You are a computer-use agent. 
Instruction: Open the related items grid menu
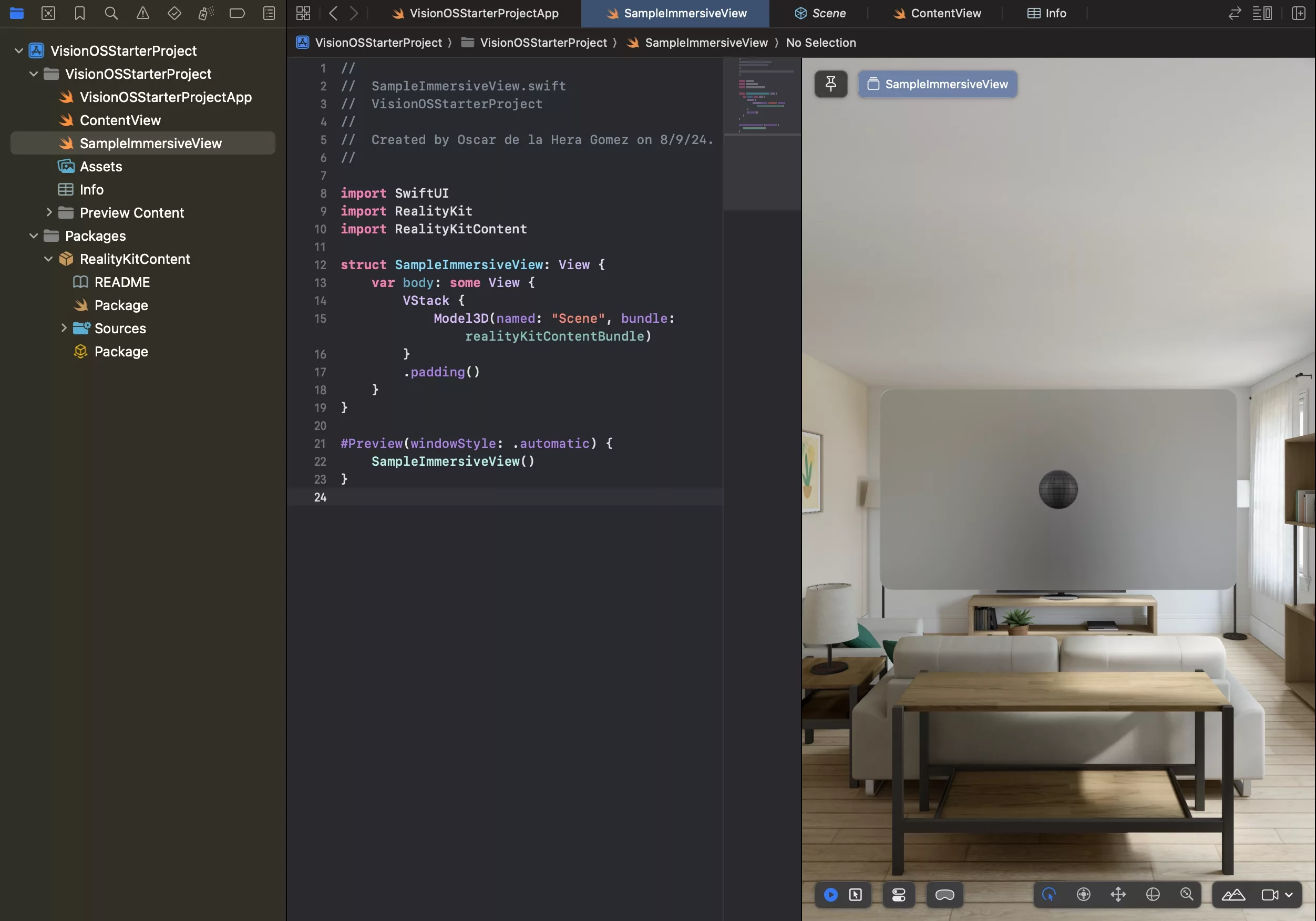tap(303, 13)
